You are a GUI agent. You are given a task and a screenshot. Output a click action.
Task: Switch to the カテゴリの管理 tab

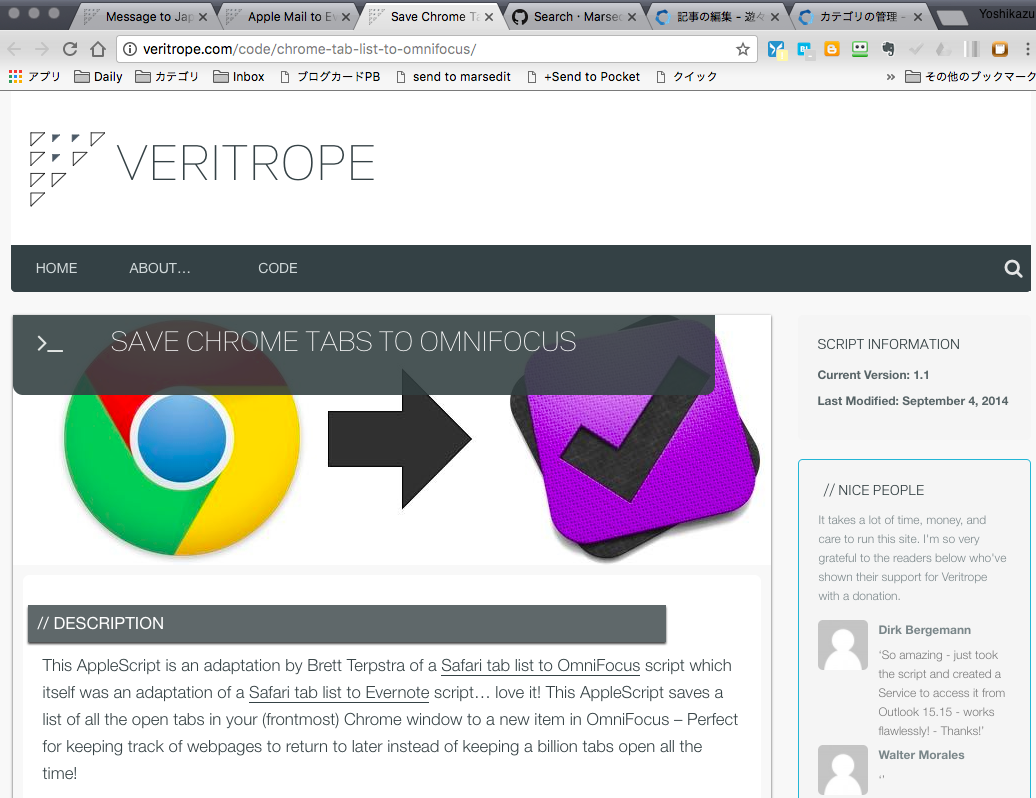[857, 17]
